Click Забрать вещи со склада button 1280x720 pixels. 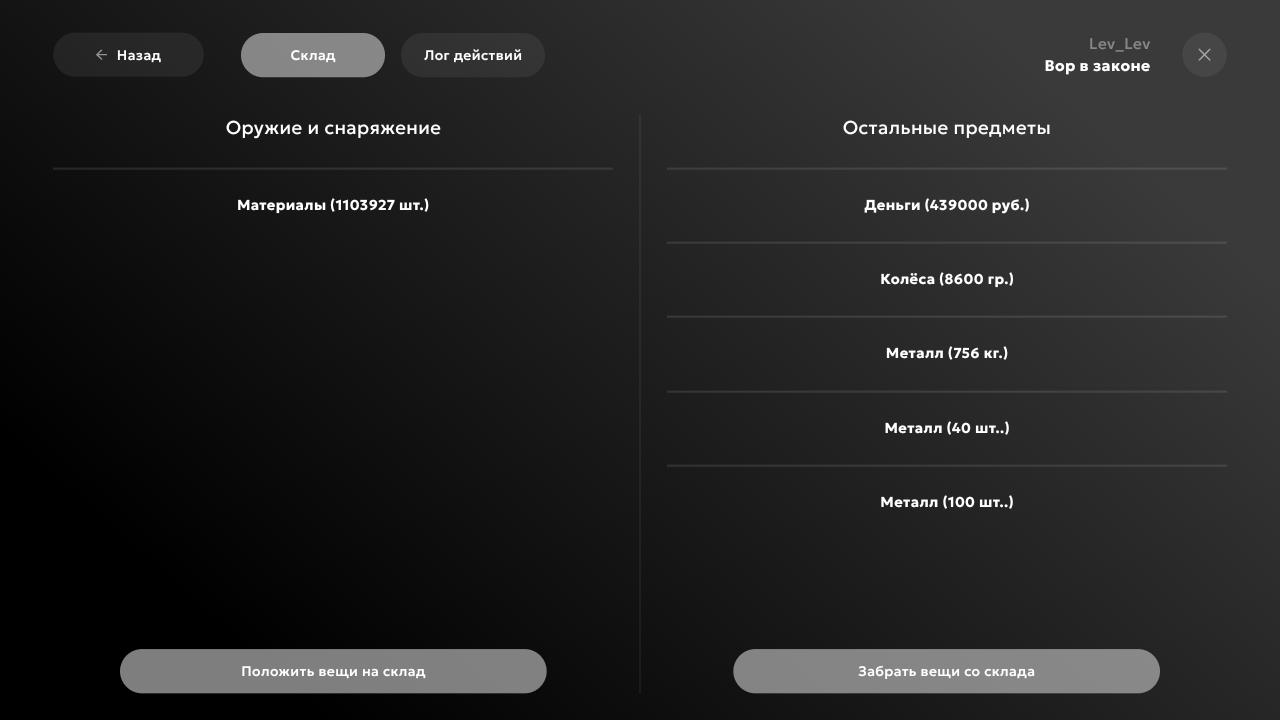point(946,671)
